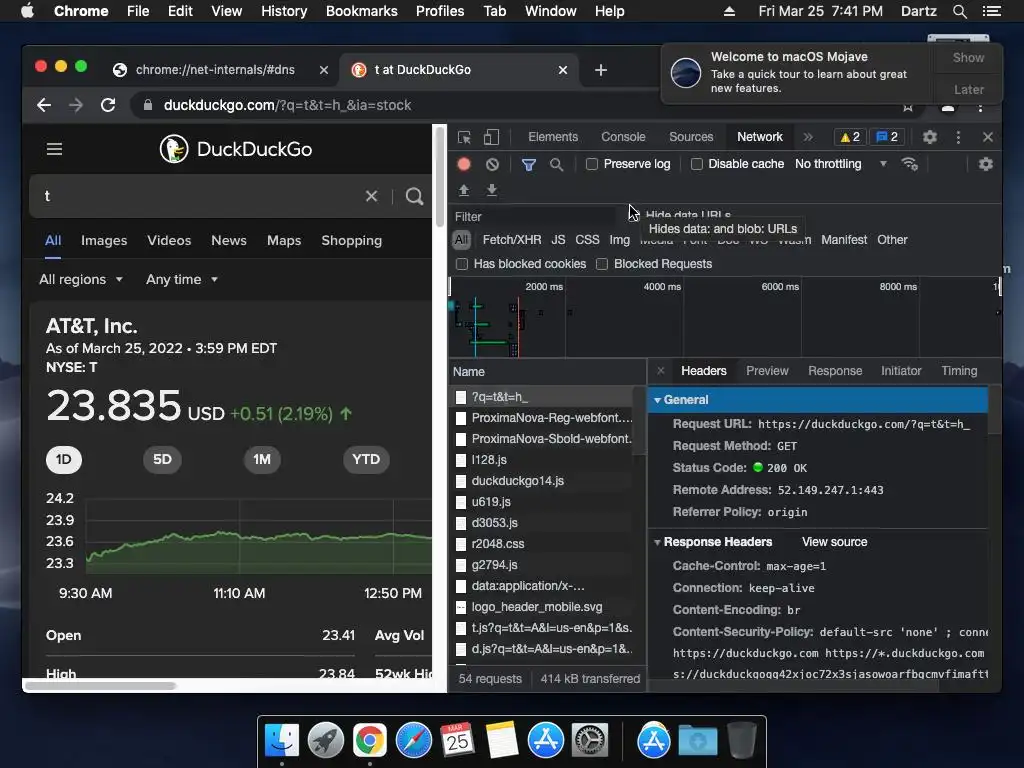Enable Preserve log checkbox
The height and width of the screenshot is (768, 1024).
click(x=592, y=165)
